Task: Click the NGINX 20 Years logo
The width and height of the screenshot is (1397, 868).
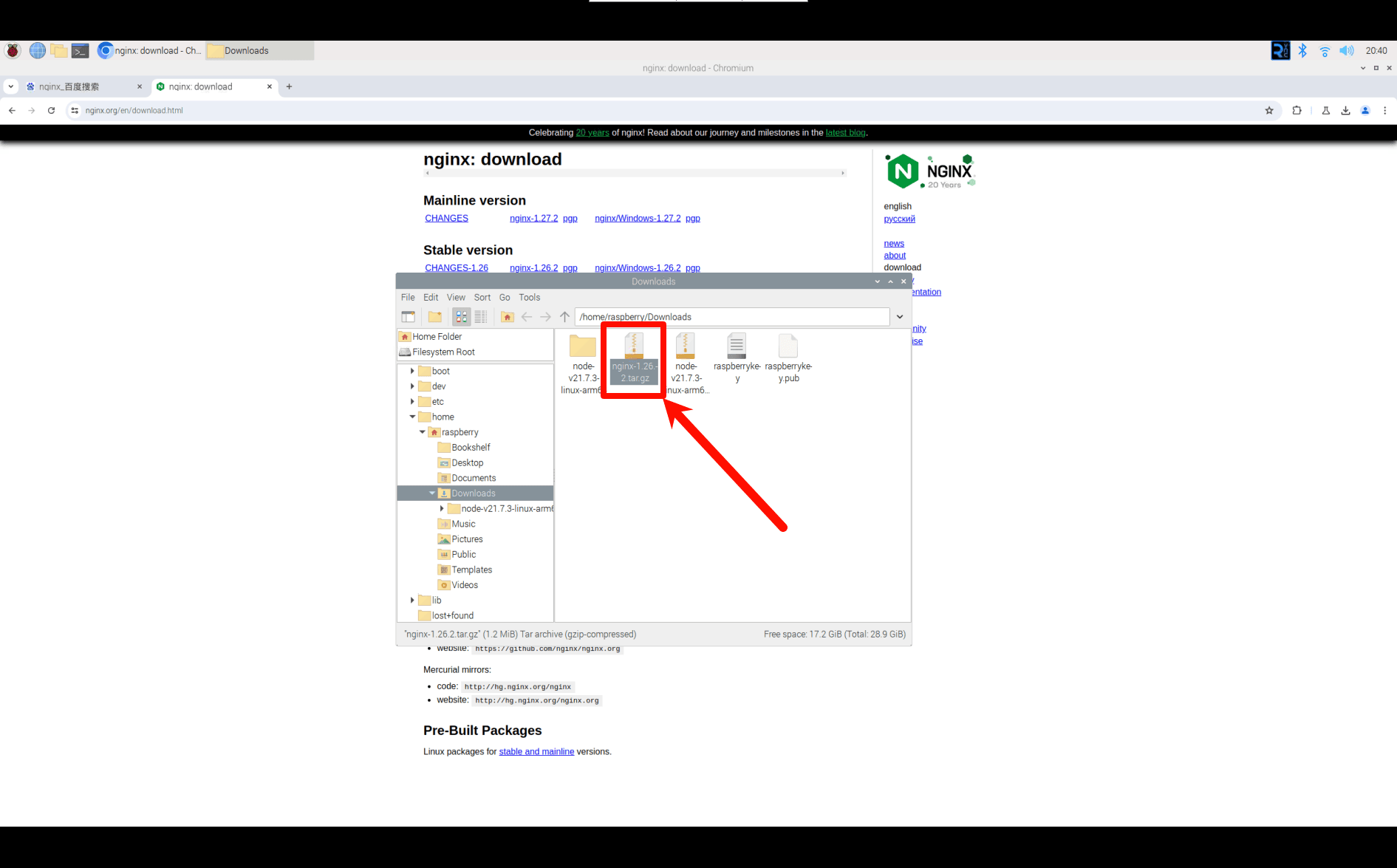Action: point(929,171)
